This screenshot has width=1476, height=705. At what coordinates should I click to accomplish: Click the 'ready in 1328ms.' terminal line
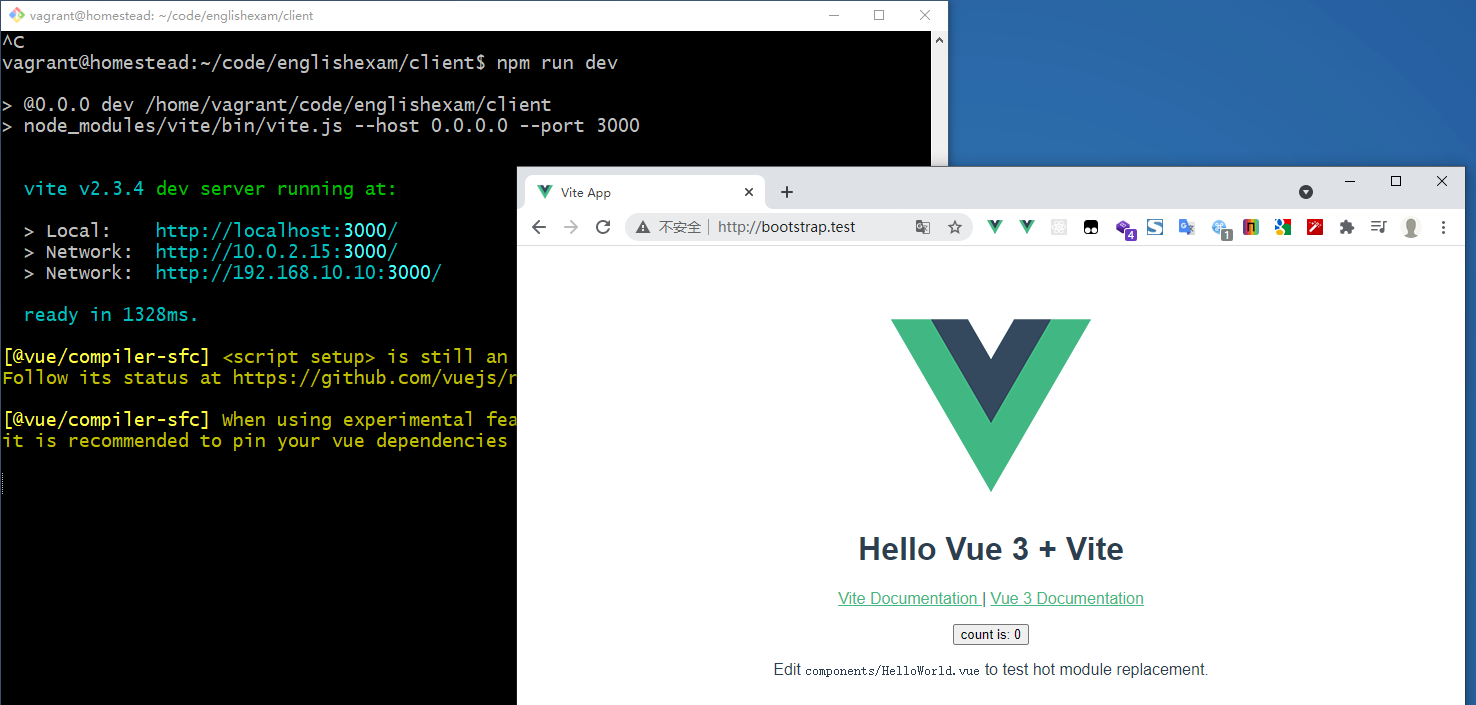coord(111,314)
